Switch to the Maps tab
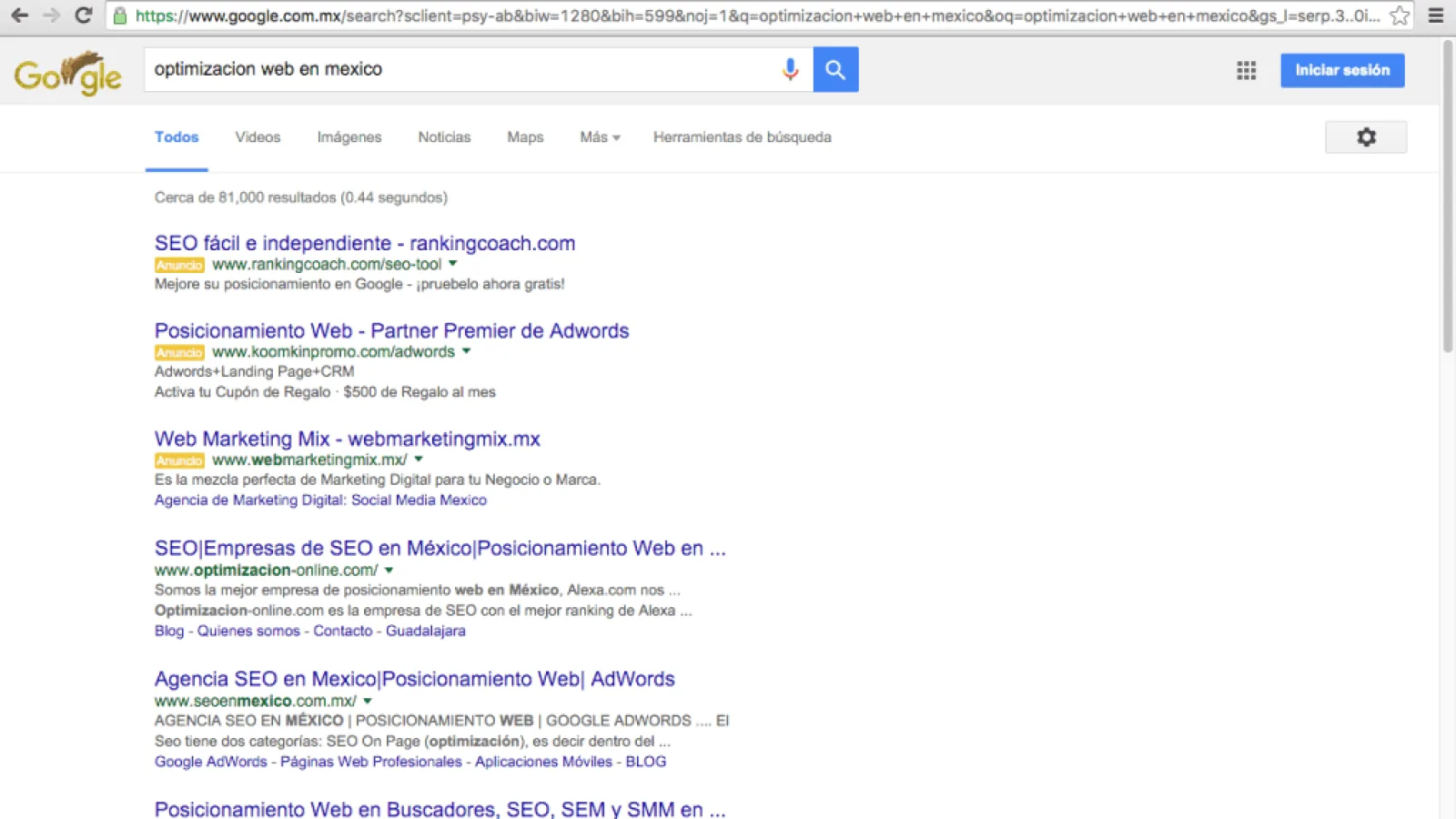This screenshot has width=1456, height=819. [525, 137]
